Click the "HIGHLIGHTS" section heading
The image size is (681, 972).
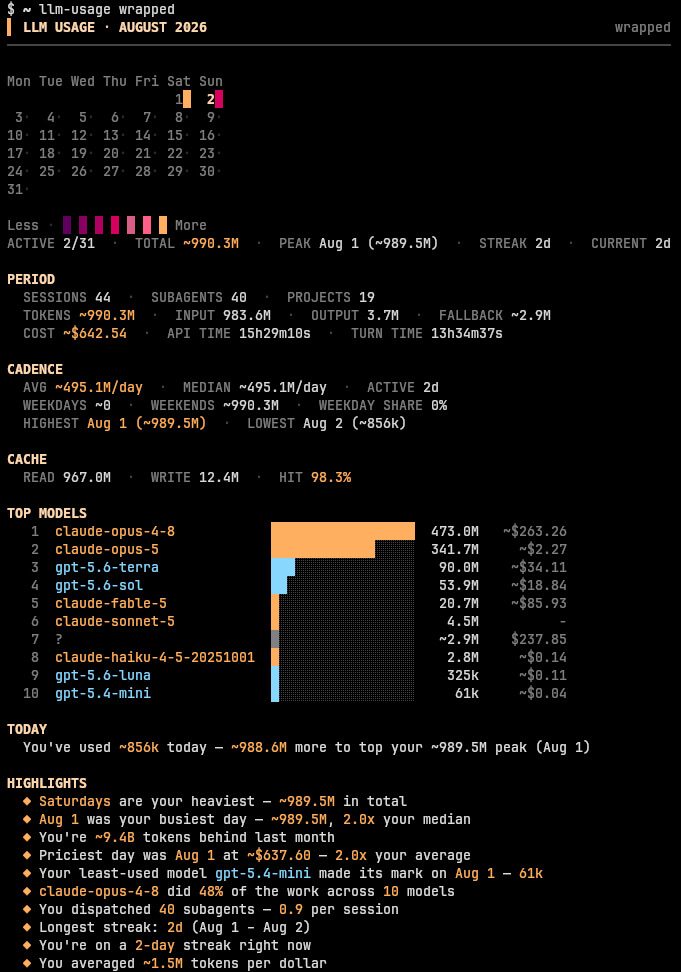[x=47, y=783]
